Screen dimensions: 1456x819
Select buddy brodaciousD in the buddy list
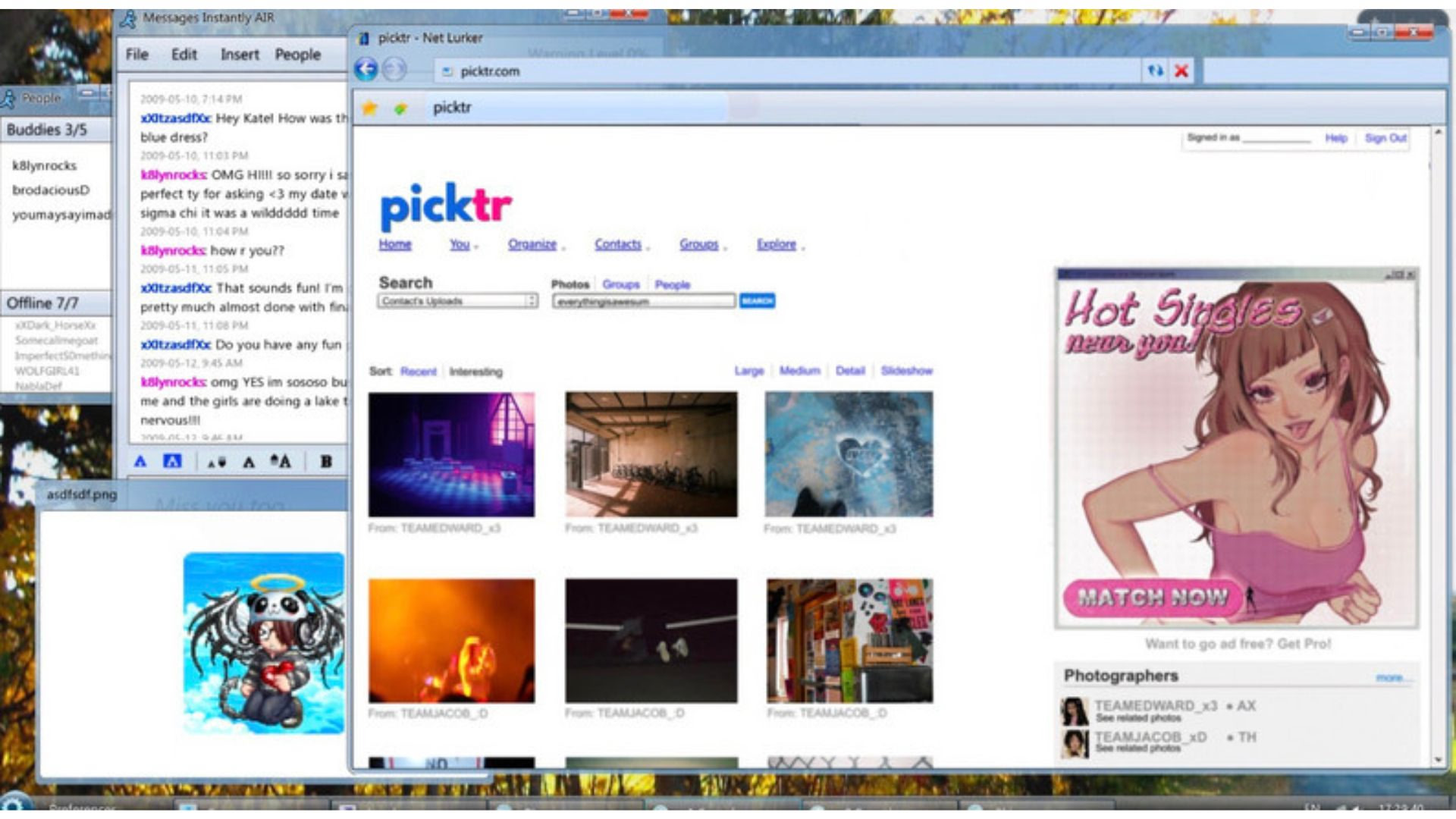click(50, 190)
